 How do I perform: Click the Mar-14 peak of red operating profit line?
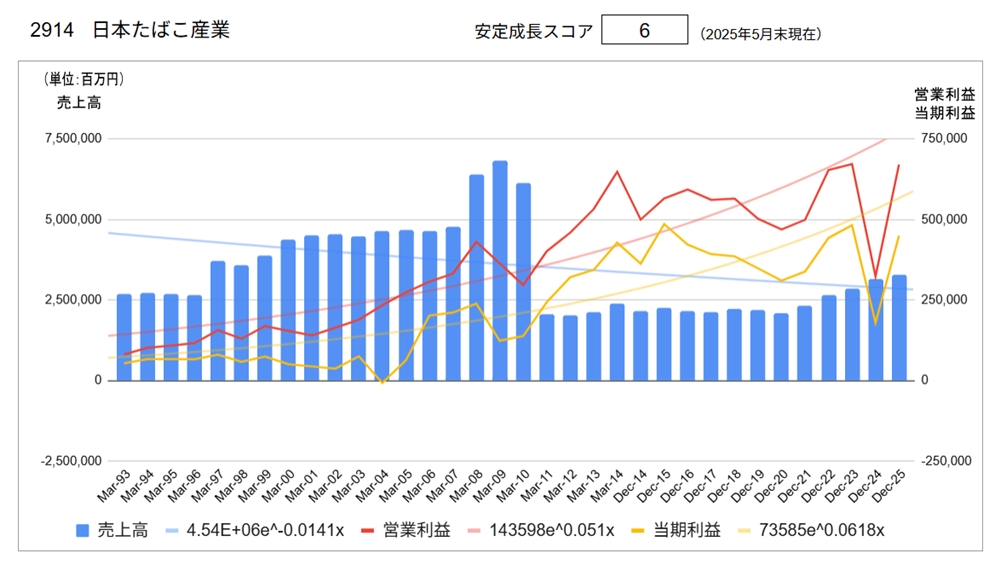coord(617,171)
